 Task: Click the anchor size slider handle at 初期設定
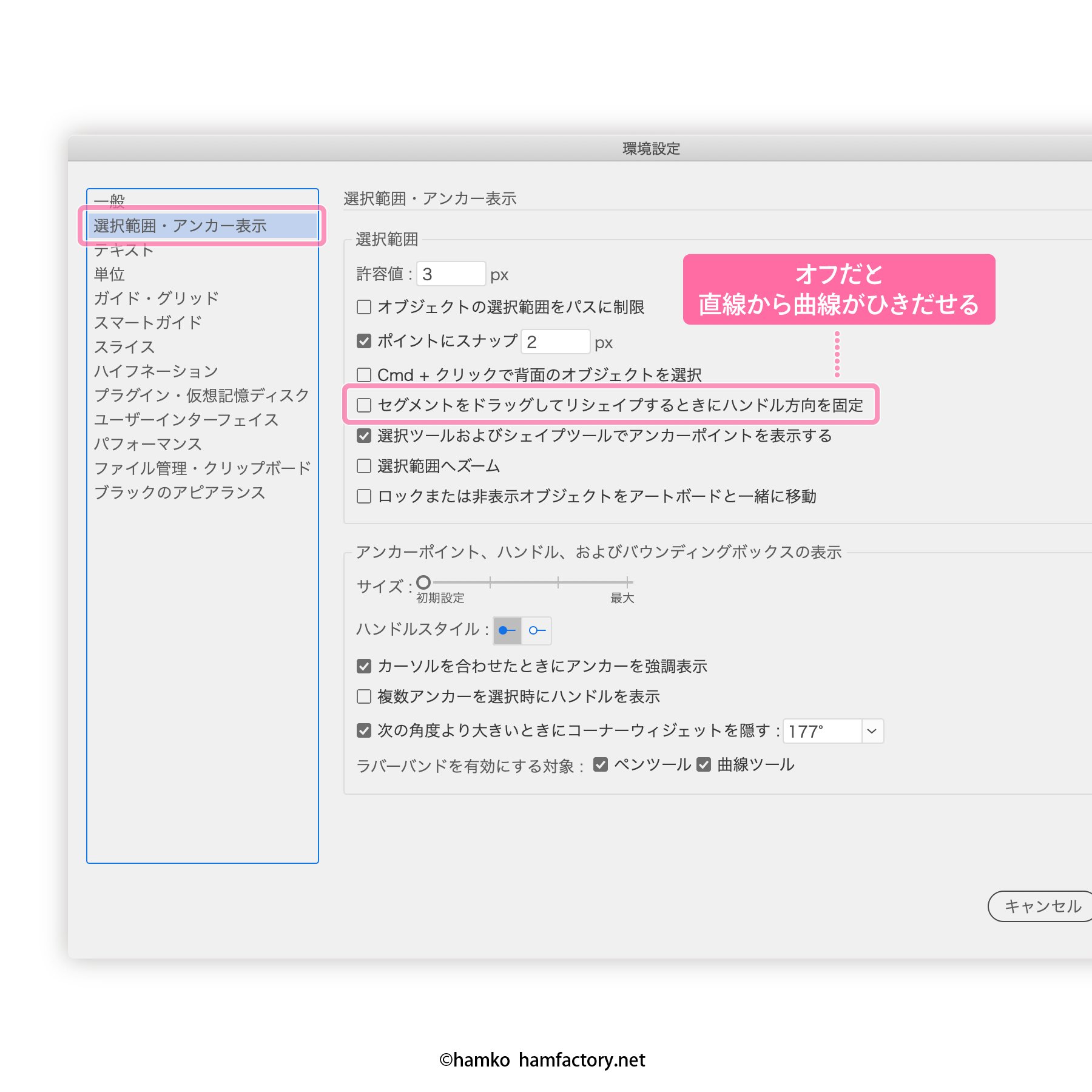coord(423,582)
